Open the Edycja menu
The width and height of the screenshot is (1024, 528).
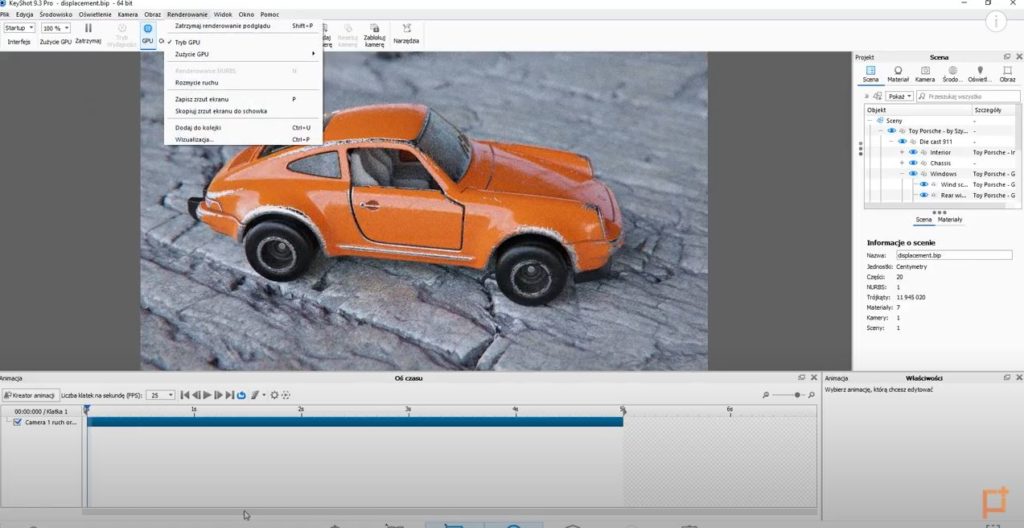coord(25,14)
